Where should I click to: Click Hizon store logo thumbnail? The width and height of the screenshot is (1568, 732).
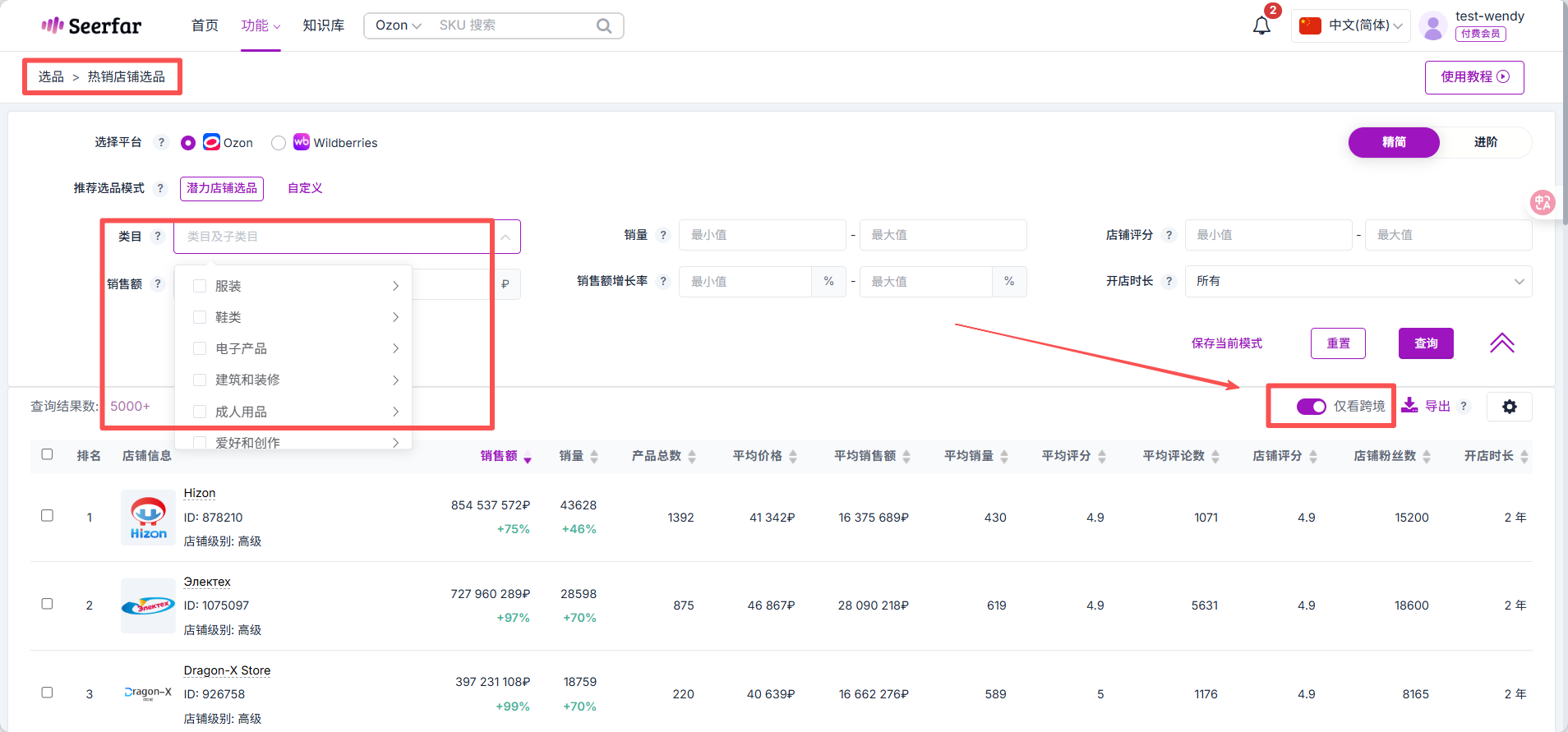coord(148,518)
